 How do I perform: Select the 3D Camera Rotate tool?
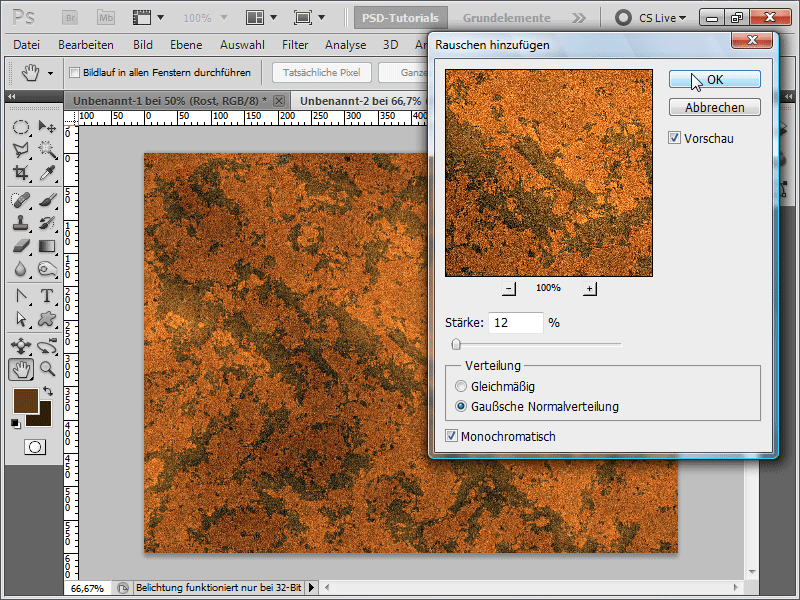pyautogui.click(x=47, y=346)
